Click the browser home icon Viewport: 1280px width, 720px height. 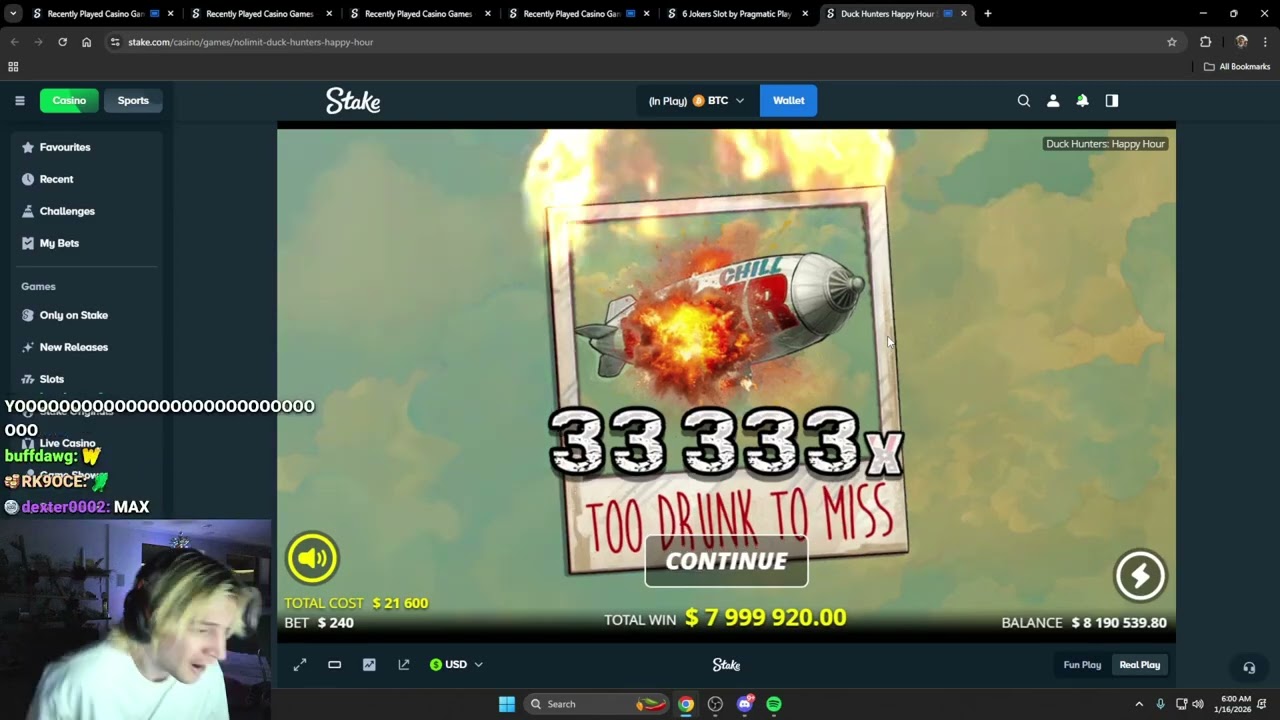coord(86,42)
